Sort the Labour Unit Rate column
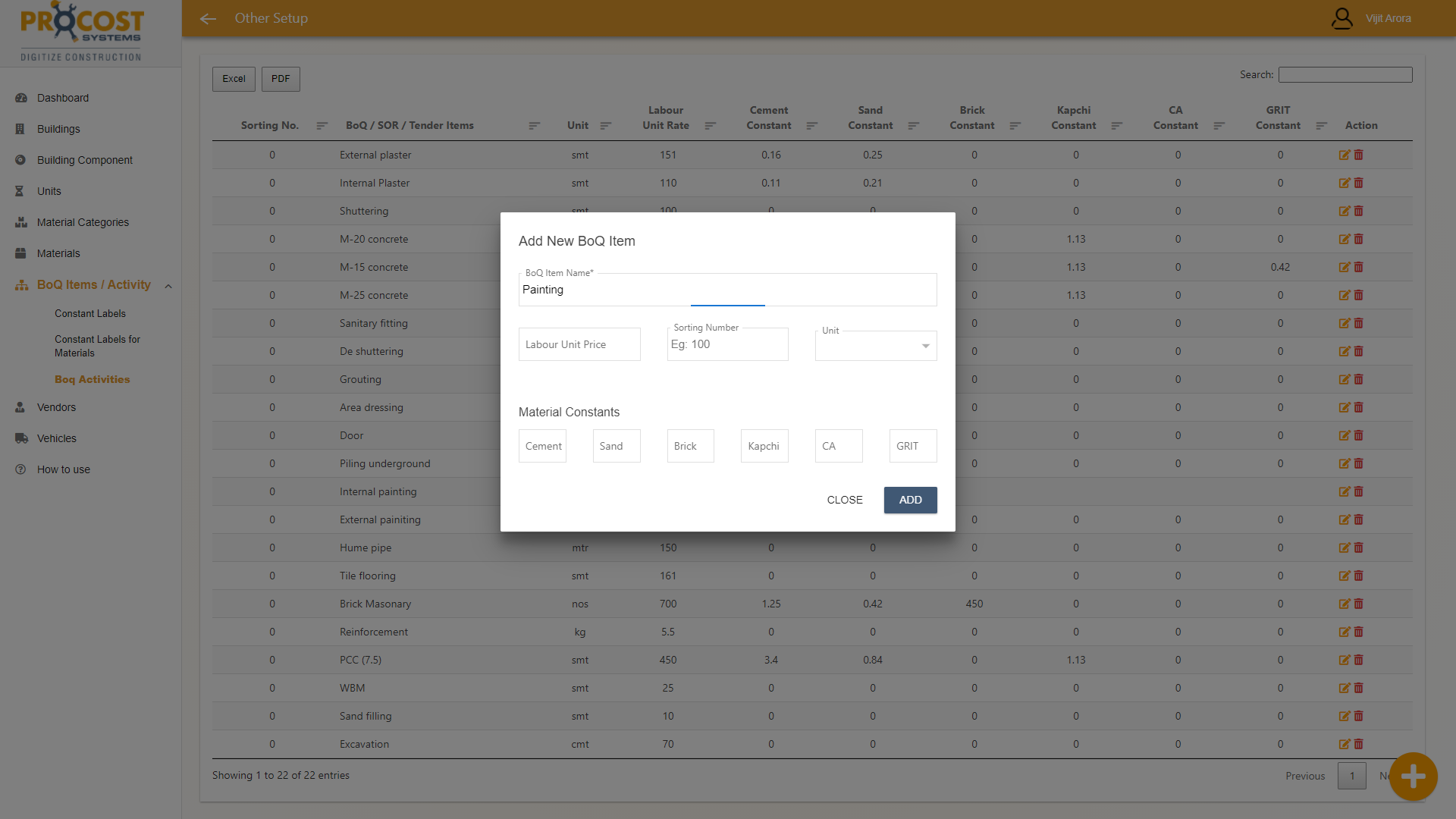Screen dimensions: 1456x819 pyautogui.click(x=711, y=126)
